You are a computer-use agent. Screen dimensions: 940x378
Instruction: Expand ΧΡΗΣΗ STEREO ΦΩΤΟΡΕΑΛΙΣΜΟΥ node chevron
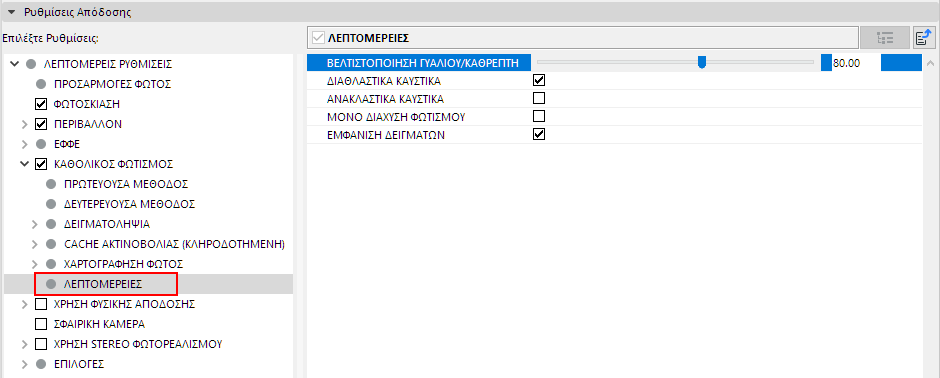[25, 344]
